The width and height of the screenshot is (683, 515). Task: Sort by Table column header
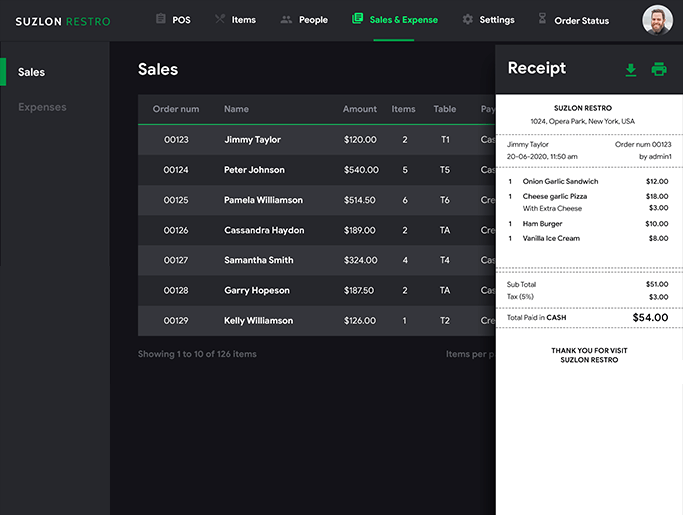pos(445,109)
